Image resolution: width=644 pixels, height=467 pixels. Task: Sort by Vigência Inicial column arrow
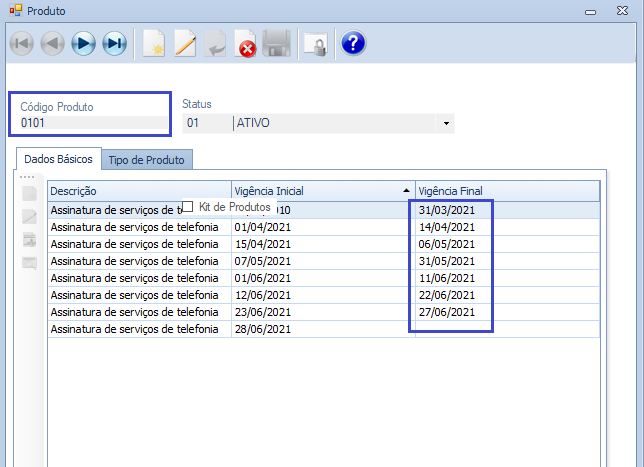[x=406, y=190]
